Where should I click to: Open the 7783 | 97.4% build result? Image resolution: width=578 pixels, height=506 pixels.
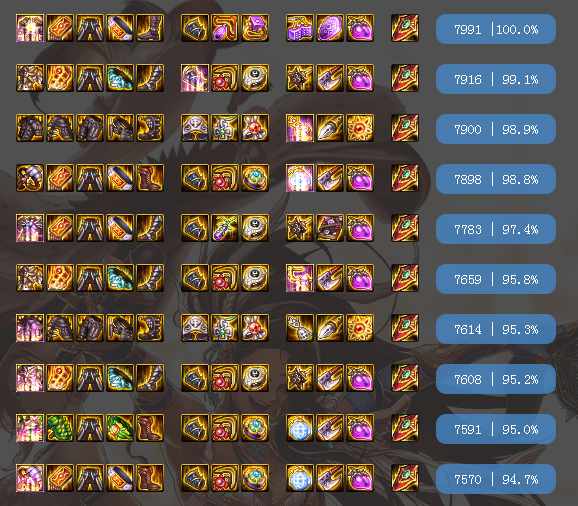(496, 229)
